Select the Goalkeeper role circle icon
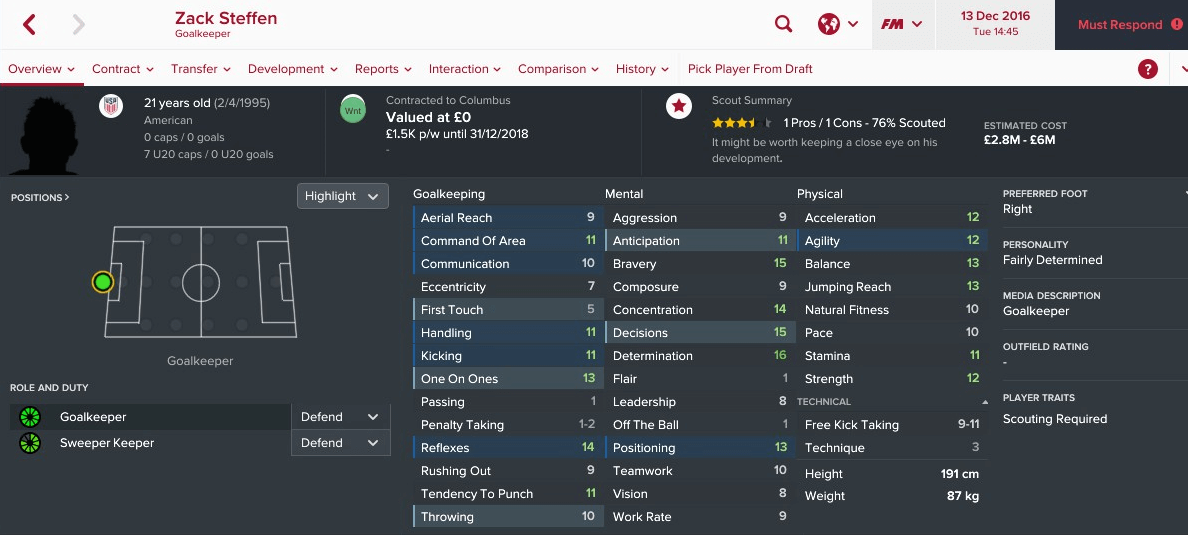The height and width of the screenshot is (535, 1188). point(30,417)
